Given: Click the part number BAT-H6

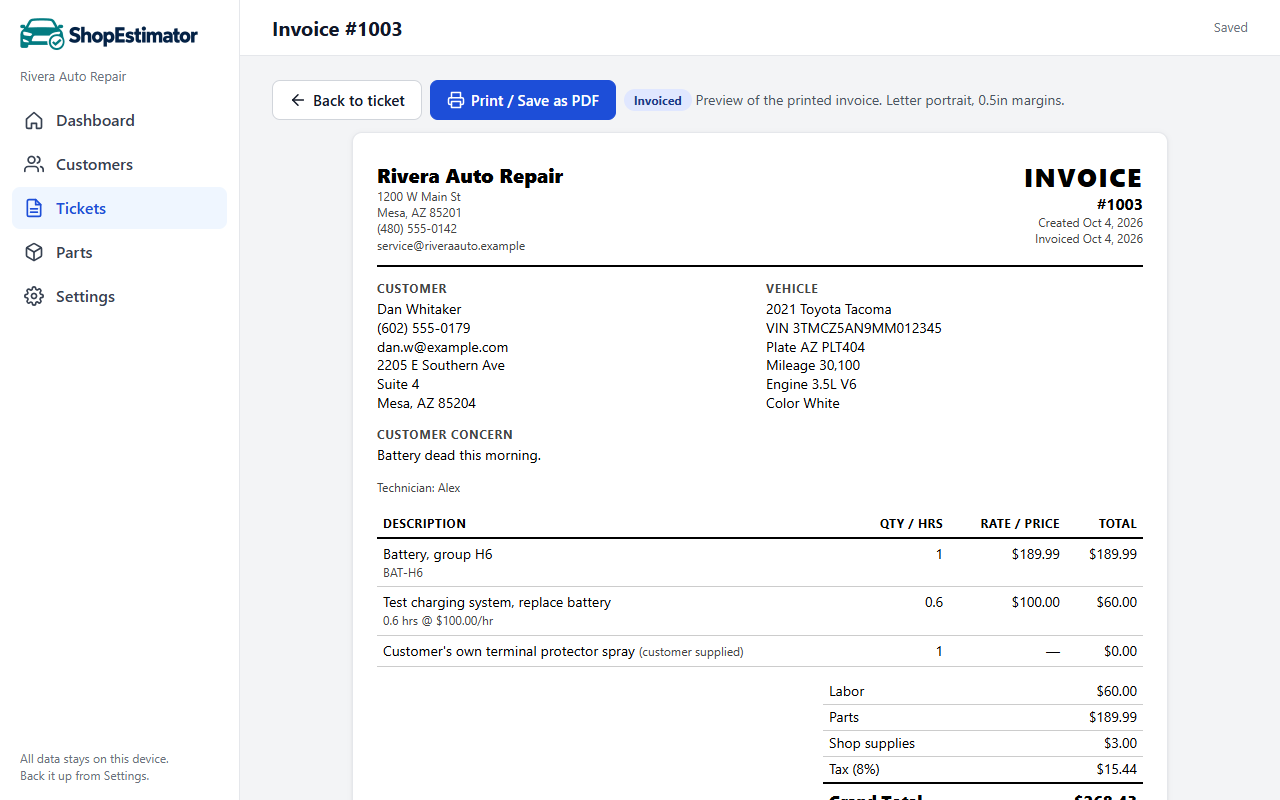Looking at the screenshot, I should [403, 573].
